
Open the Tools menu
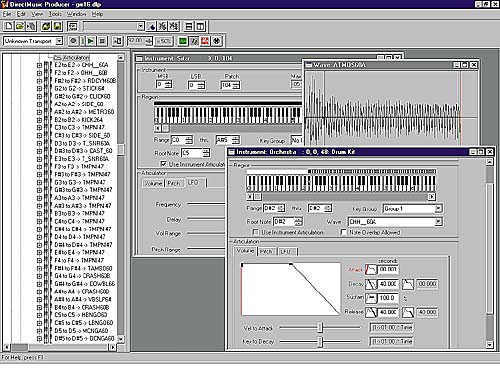pyautogui.click(x=55, y=14)
